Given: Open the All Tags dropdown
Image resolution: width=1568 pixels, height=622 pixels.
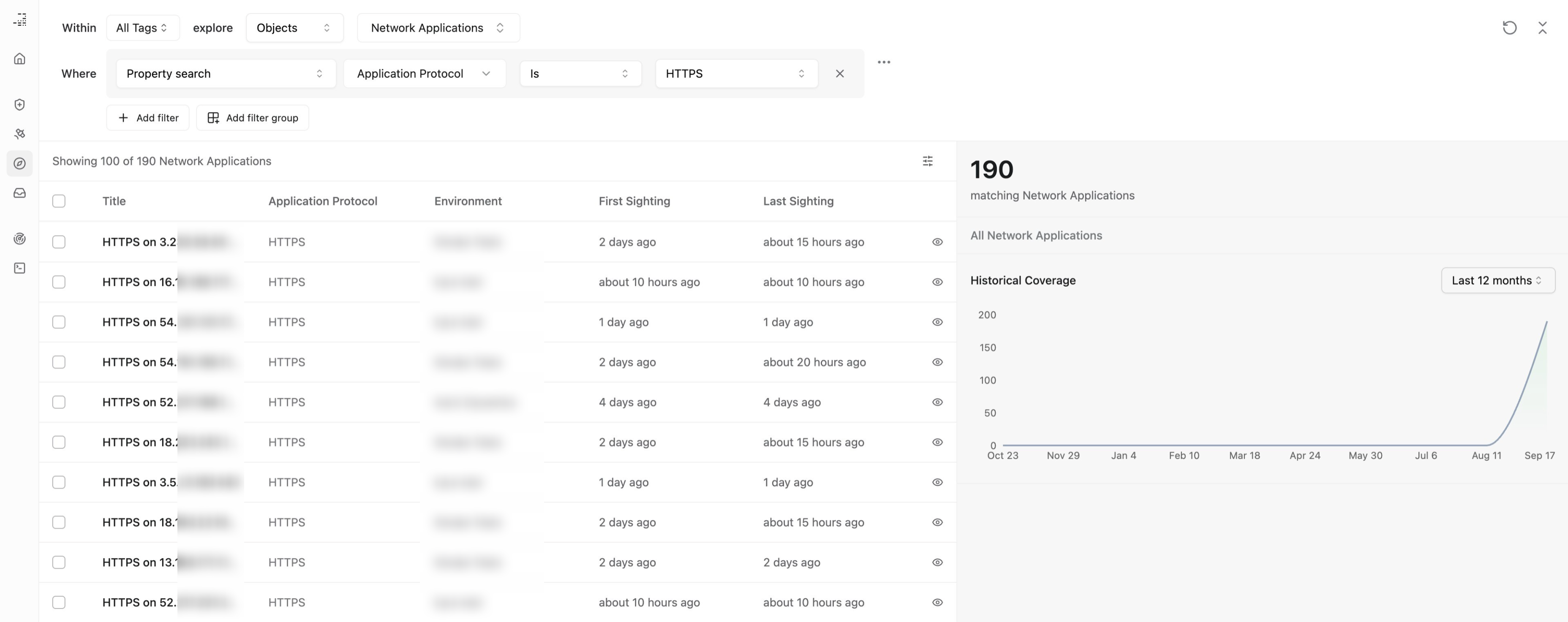Looking at the screenshot, I should click(142, 28).
